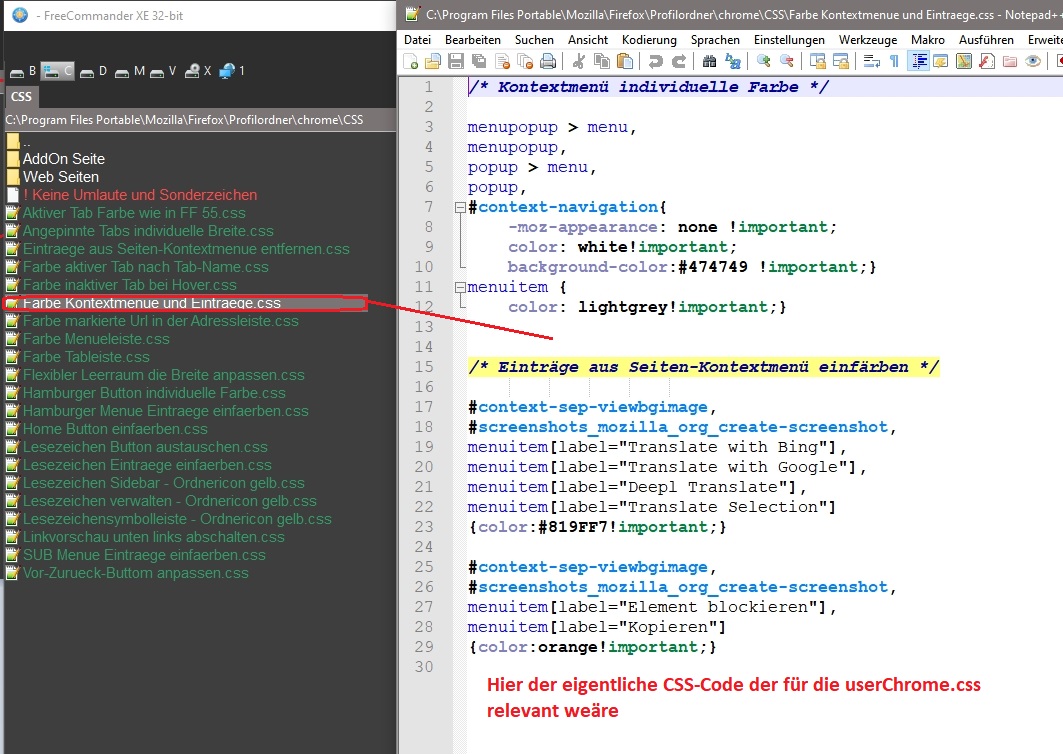
Task: Open the AddOn Seite folder
Action: pos(63,159)
